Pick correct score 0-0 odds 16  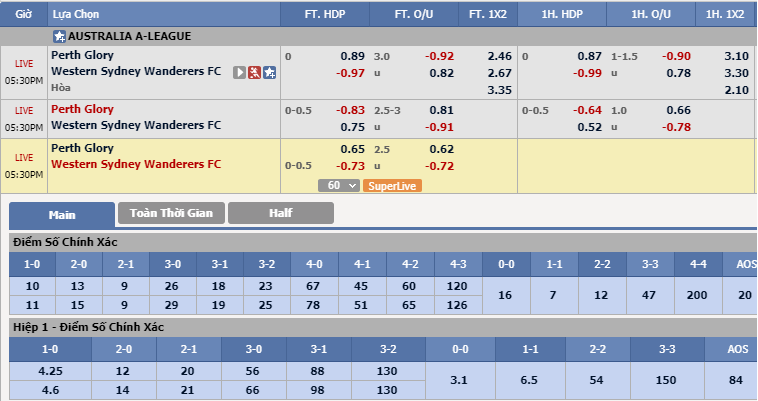point(504,296)
